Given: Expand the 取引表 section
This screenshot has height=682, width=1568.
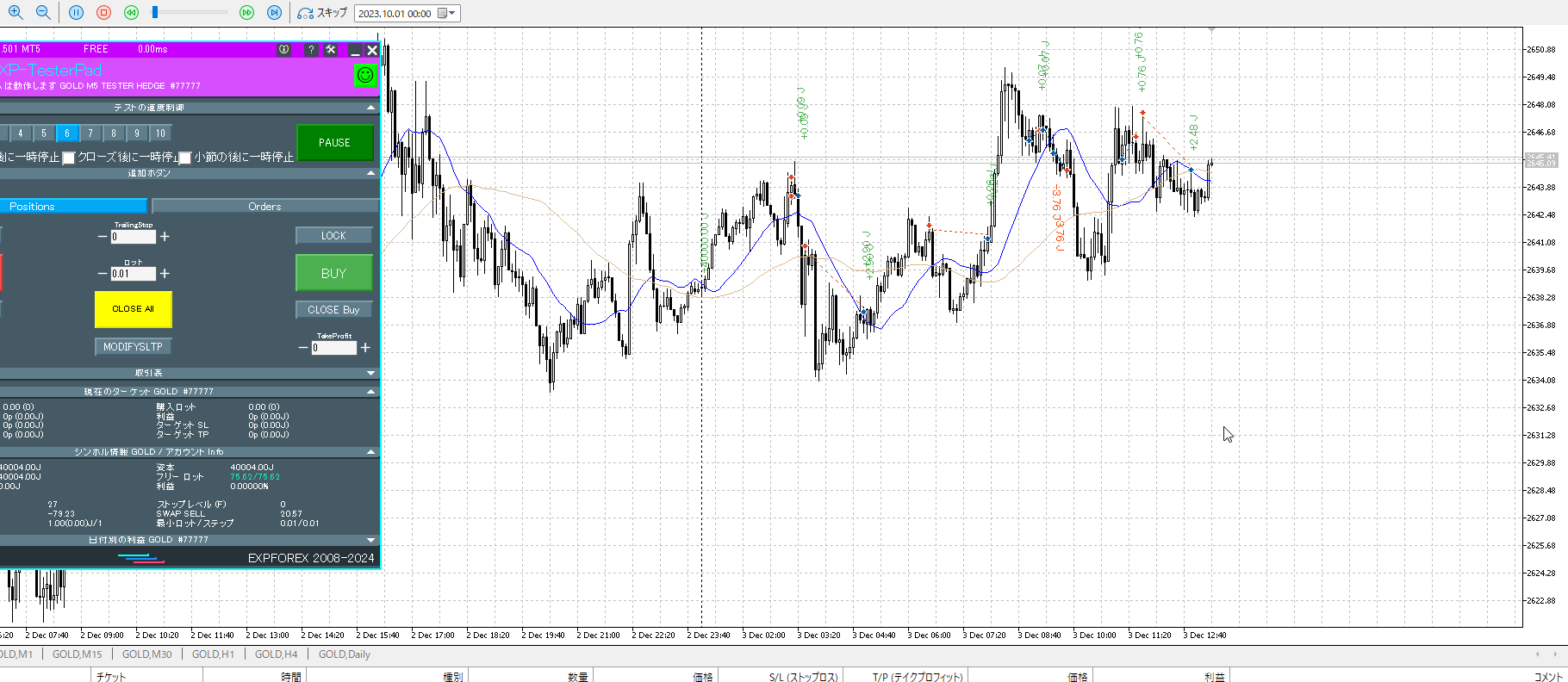Looking at the screenshot, I should [371, 373].
